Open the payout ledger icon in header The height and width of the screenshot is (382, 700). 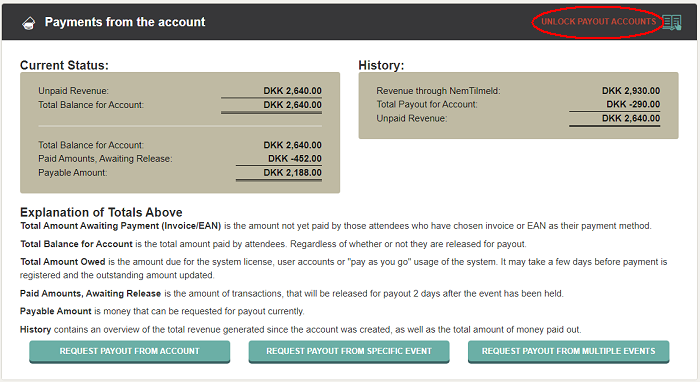671,22
